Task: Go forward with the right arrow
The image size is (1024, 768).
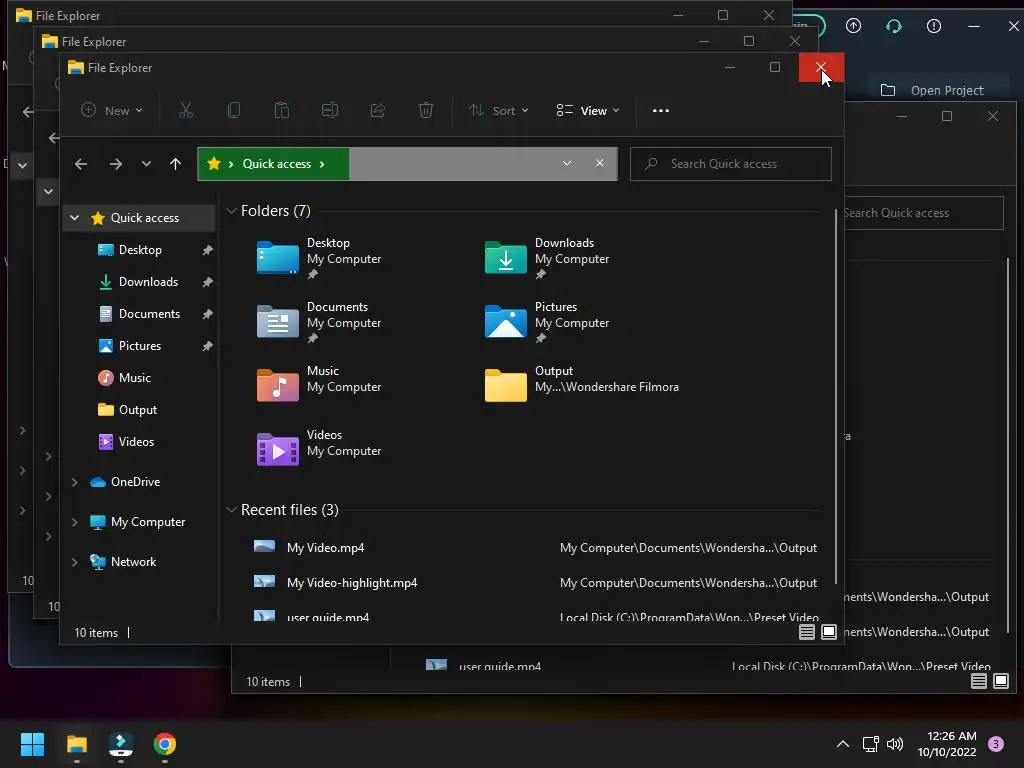Action: tap(116, 164)
